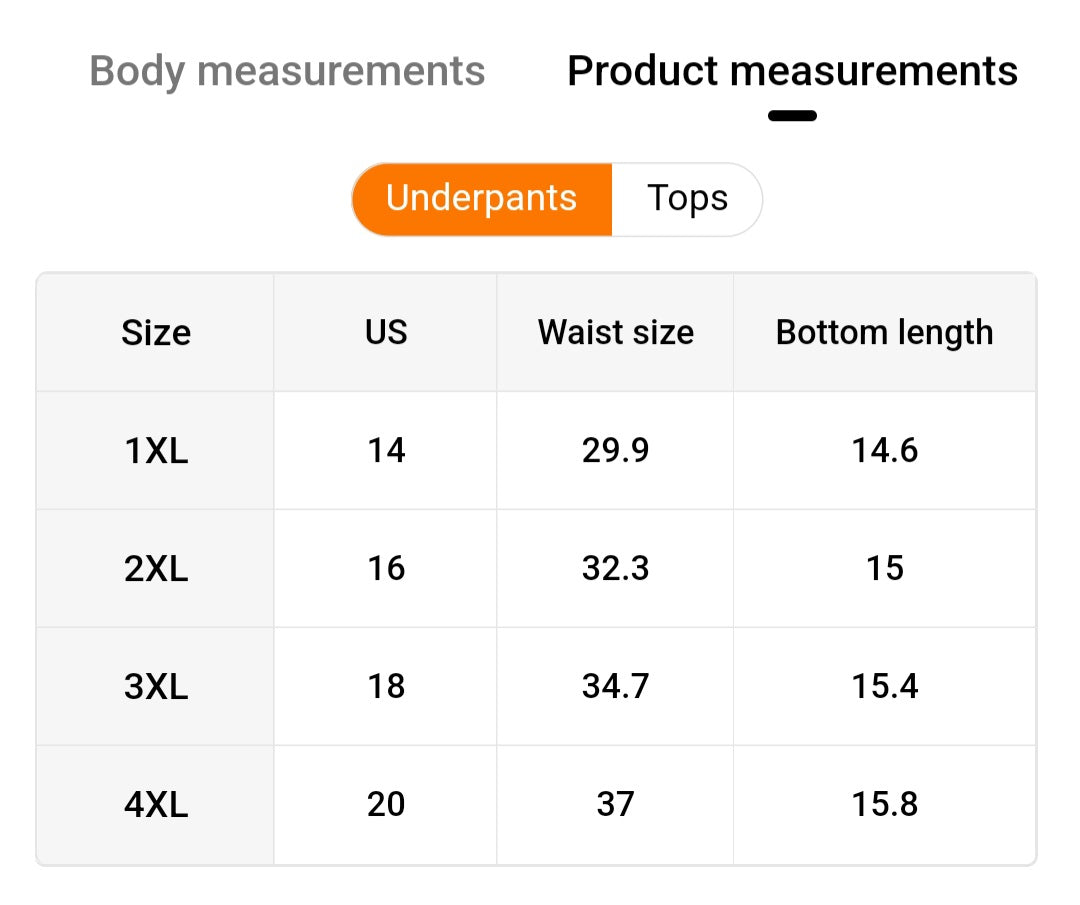Click US size 14 cell
Screen dimensions: 1080x905
click(386, 451)
